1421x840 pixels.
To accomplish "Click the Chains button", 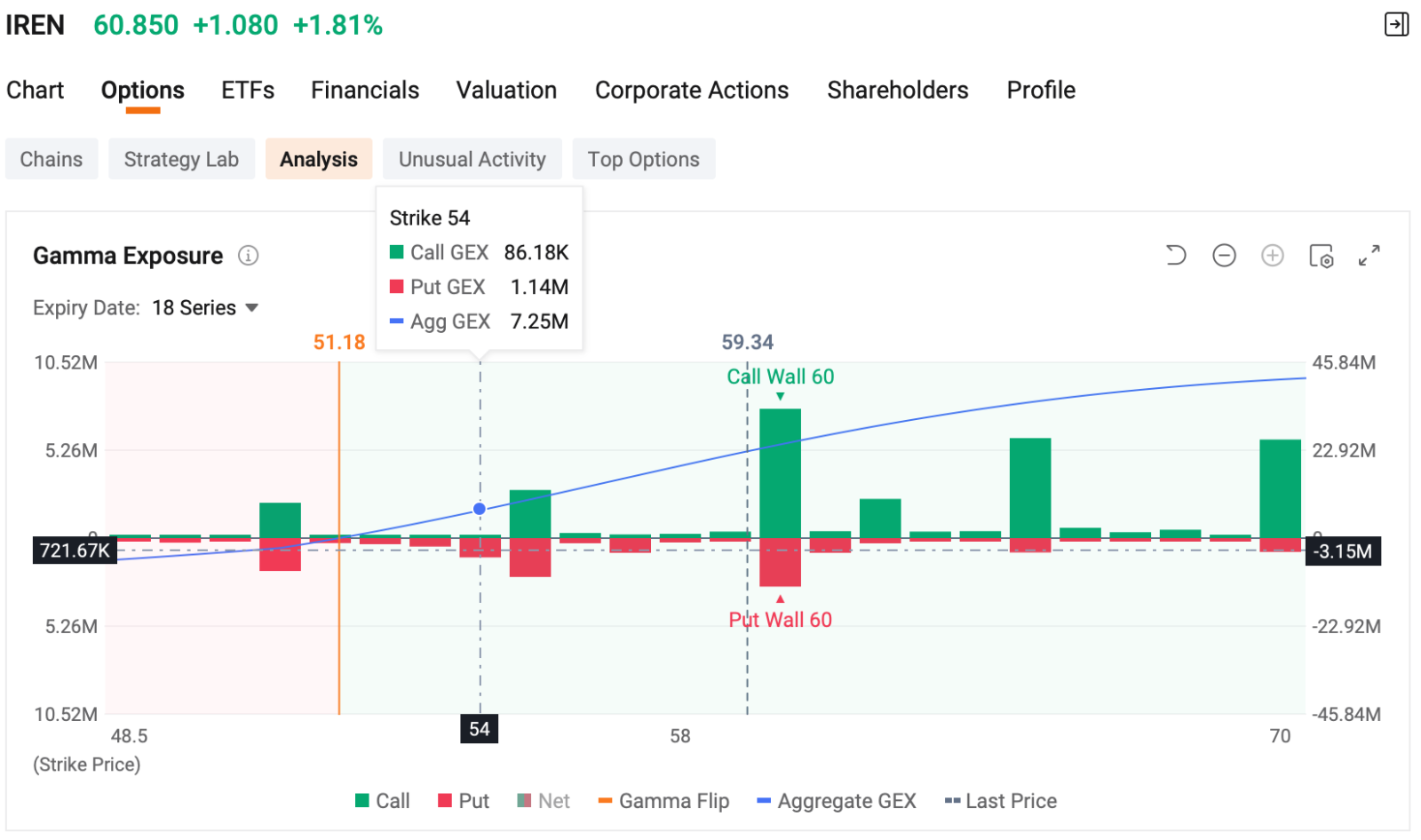I will click(x=52, y=159).
